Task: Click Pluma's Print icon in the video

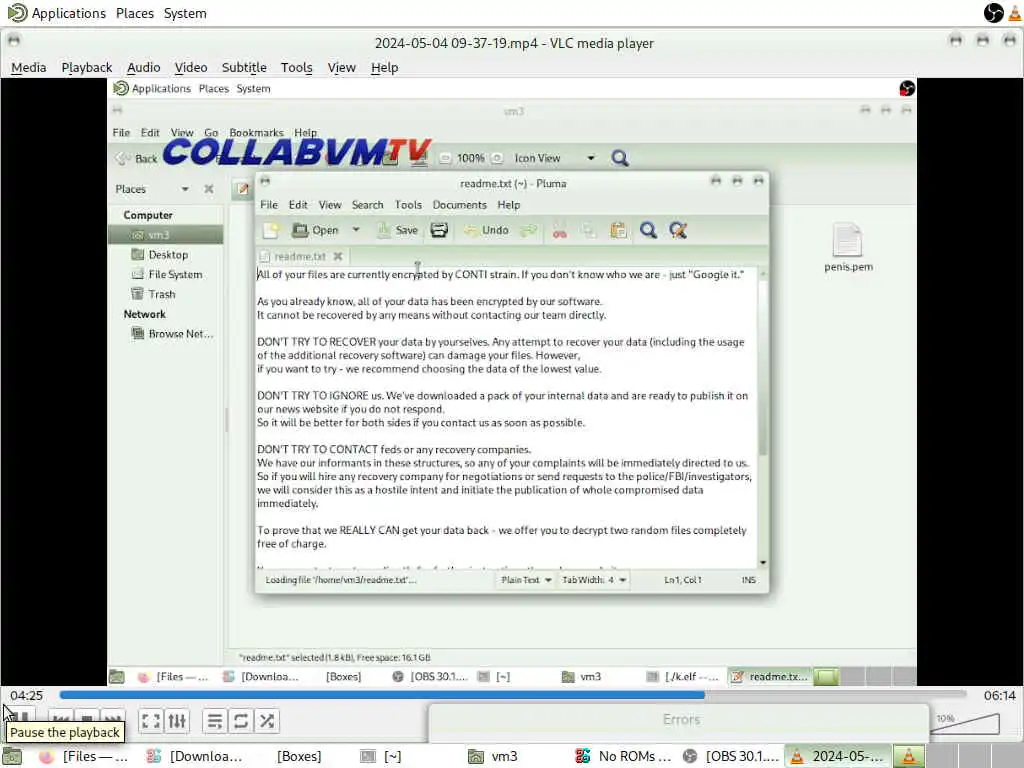Action: tap(440, 230)
